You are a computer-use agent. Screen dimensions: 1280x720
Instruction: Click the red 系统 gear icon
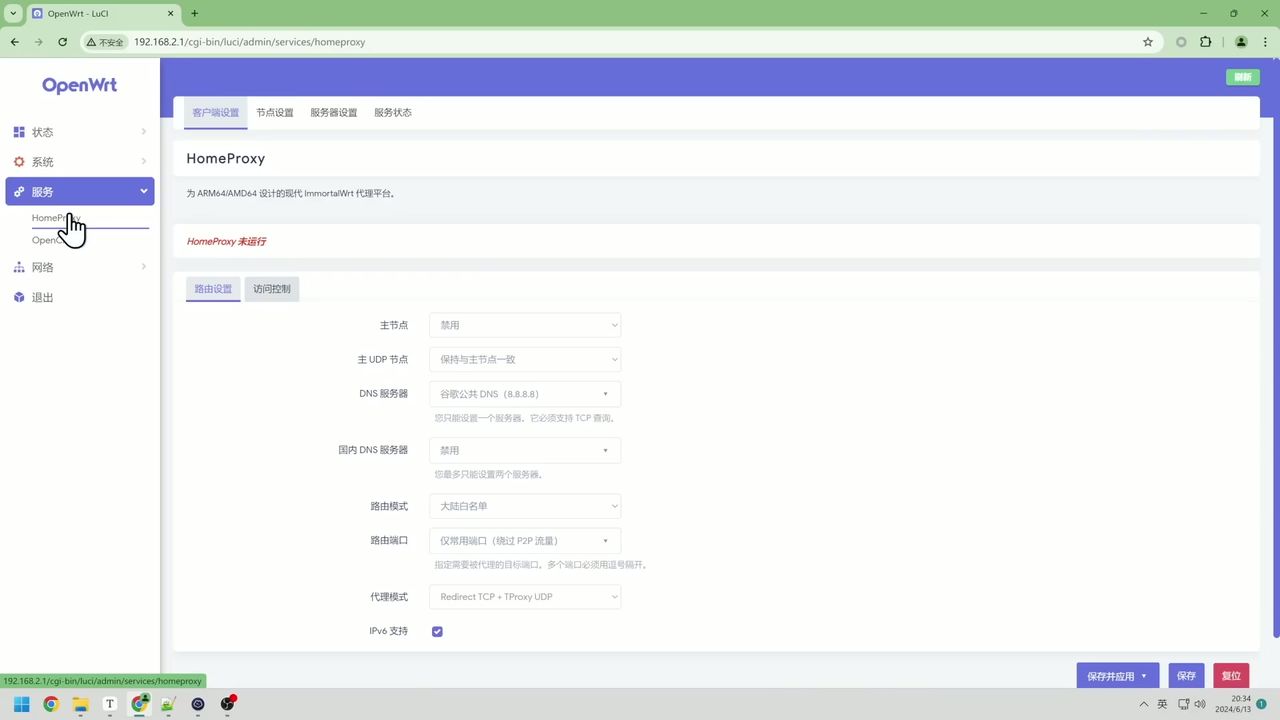pyautogui.click(x=18, y=161)
